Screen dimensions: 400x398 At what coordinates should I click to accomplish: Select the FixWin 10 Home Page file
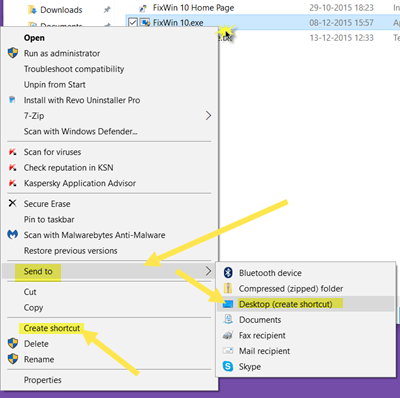point(193,8)
